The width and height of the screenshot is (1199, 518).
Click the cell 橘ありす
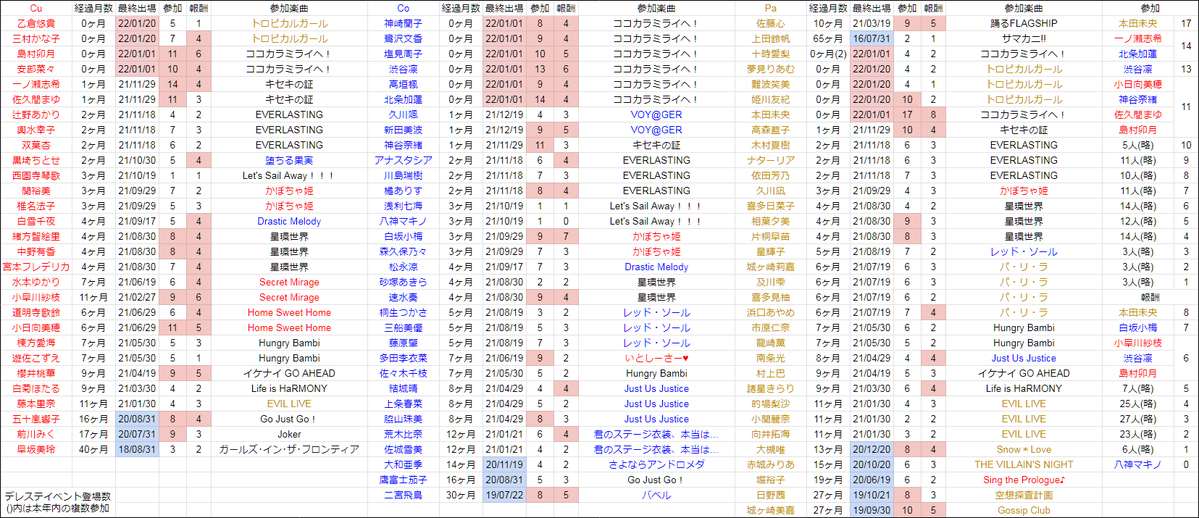tap(403, 191)
